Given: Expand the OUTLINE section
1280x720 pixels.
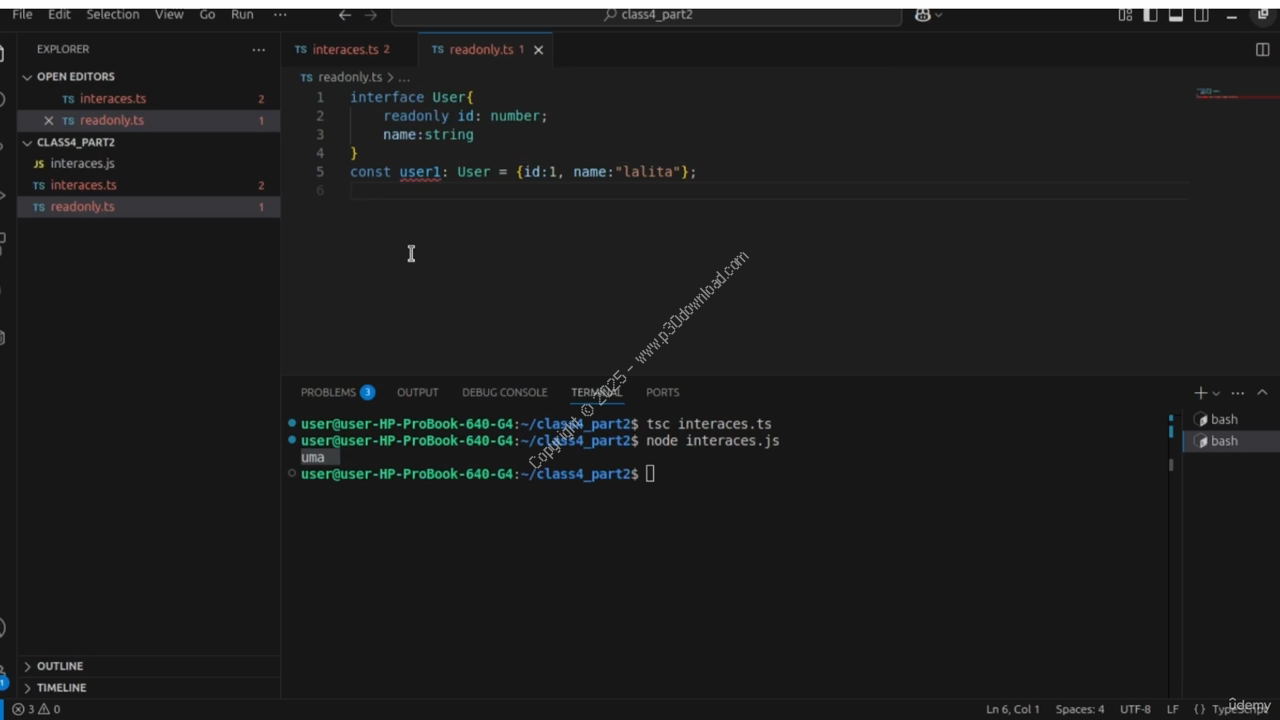Looking at the screenshot, I should (148, 666).
